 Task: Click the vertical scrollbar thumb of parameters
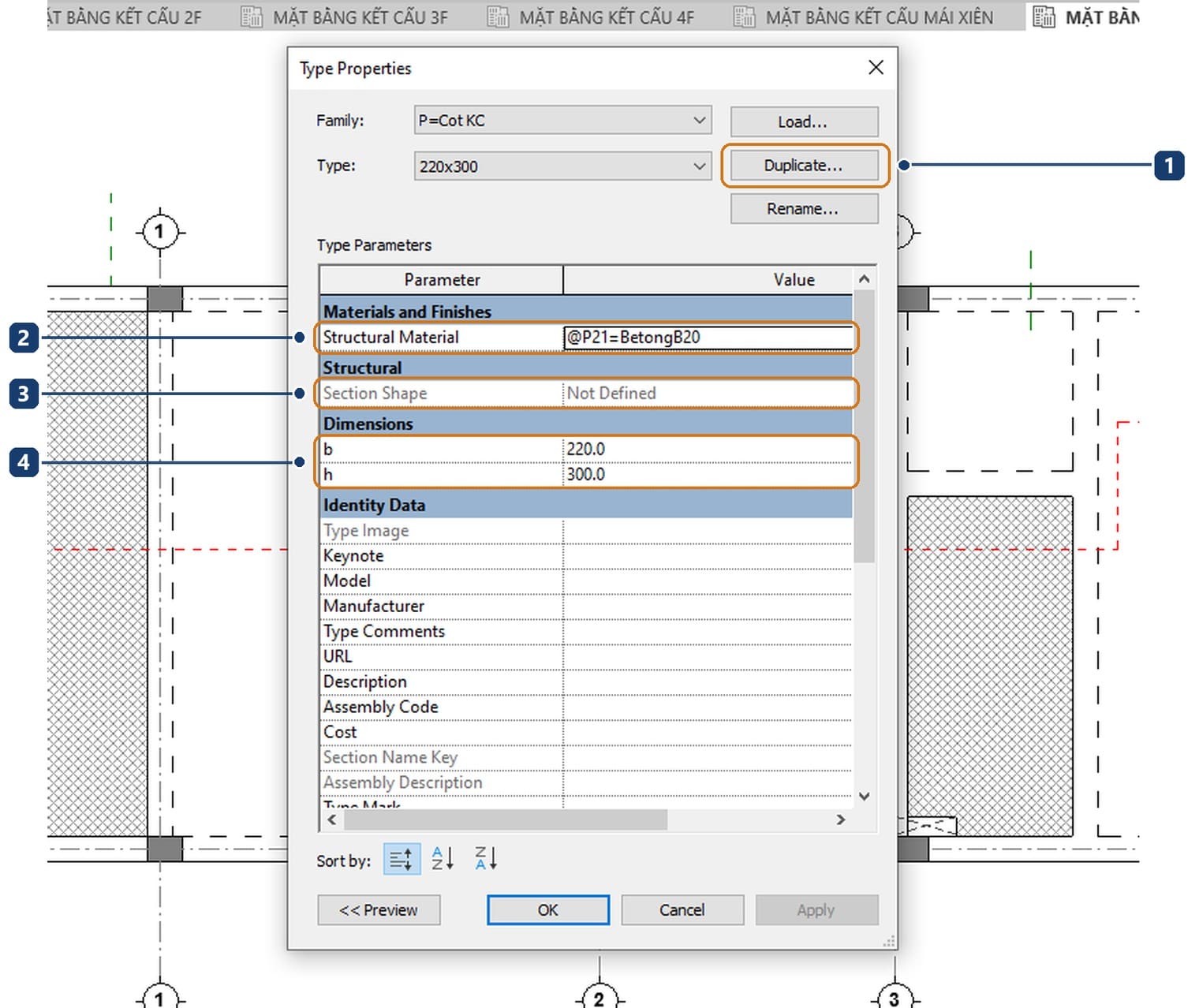(865, 426)
